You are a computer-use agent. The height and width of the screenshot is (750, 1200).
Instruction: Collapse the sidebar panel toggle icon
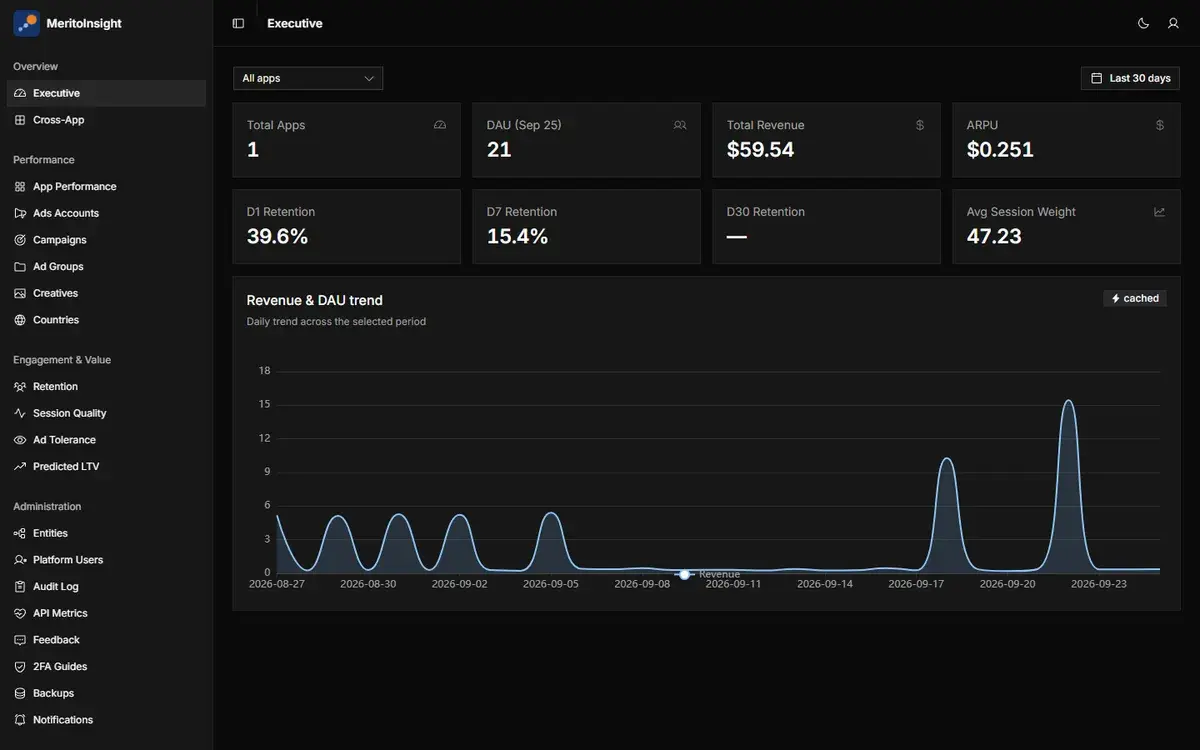[x=238, y=23]
